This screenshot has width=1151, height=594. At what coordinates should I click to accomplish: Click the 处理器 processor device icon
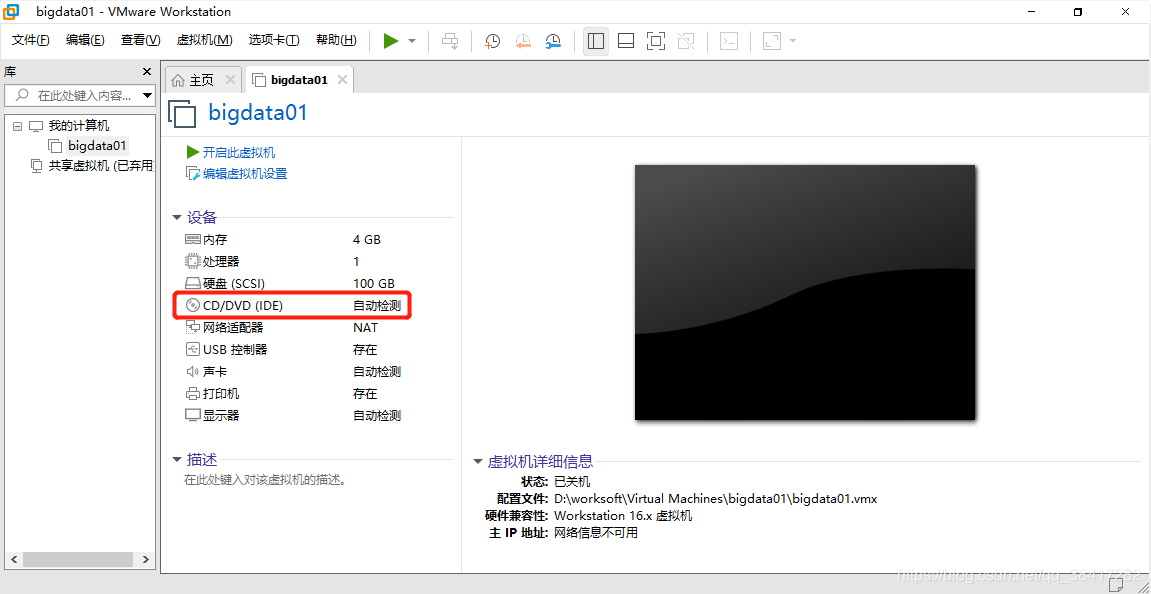(x=192, y=261)
